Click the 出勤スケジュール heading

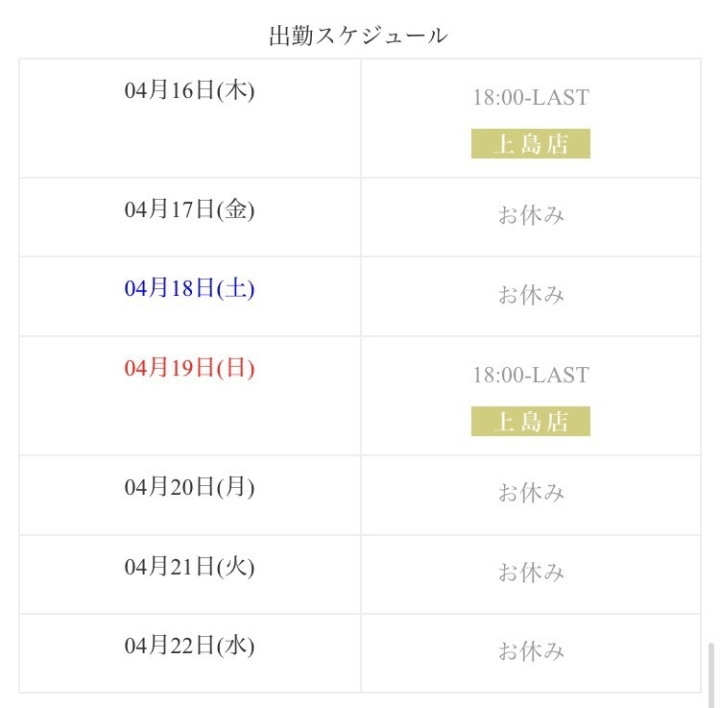click(358, 36)
